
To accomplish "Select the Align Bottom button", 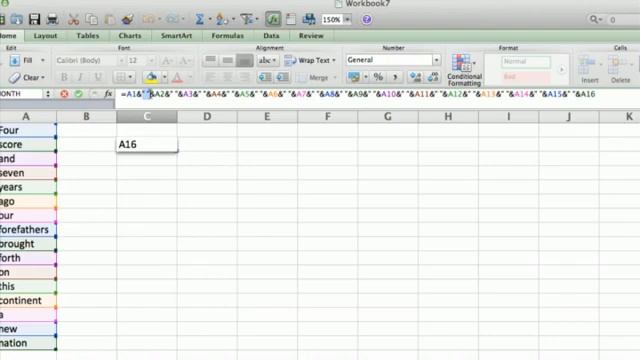I will pyautogui.click(x=244, y=60).
